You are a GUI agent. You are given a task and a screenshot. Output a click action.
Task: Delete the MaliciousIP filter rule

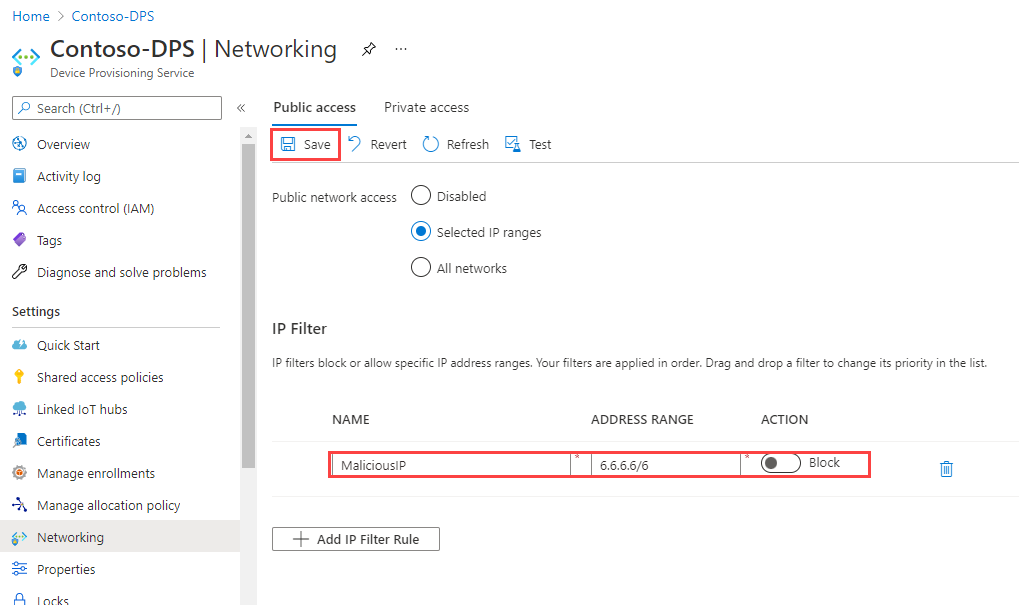tap(945, 468)
